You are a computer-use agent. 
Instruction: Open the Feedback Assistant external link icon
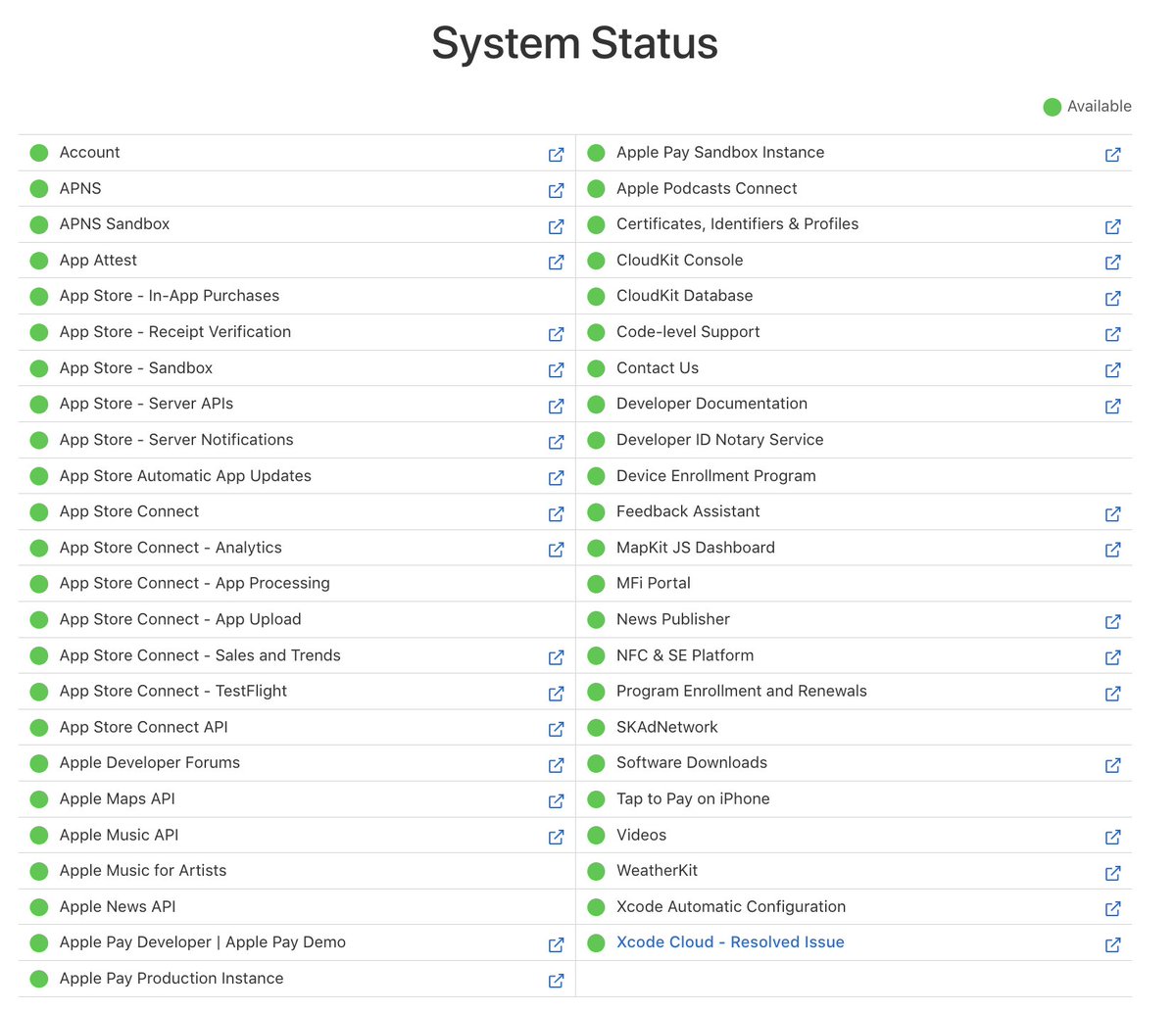pyautogui.click(x=1112, y=513)
